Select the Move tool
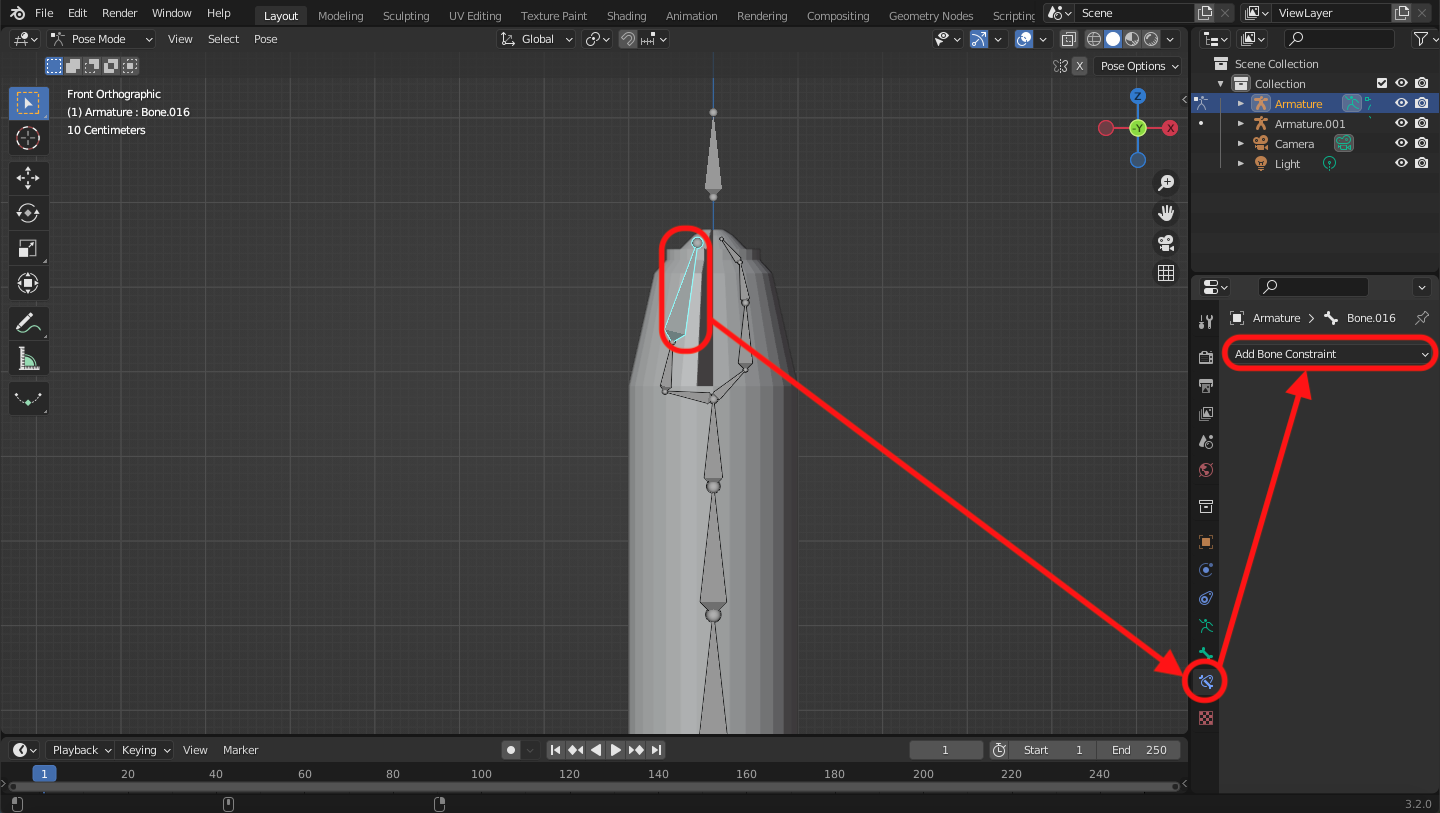Image resolution: width=1440 pixels, height=813 pixels. tap(28, 179)
